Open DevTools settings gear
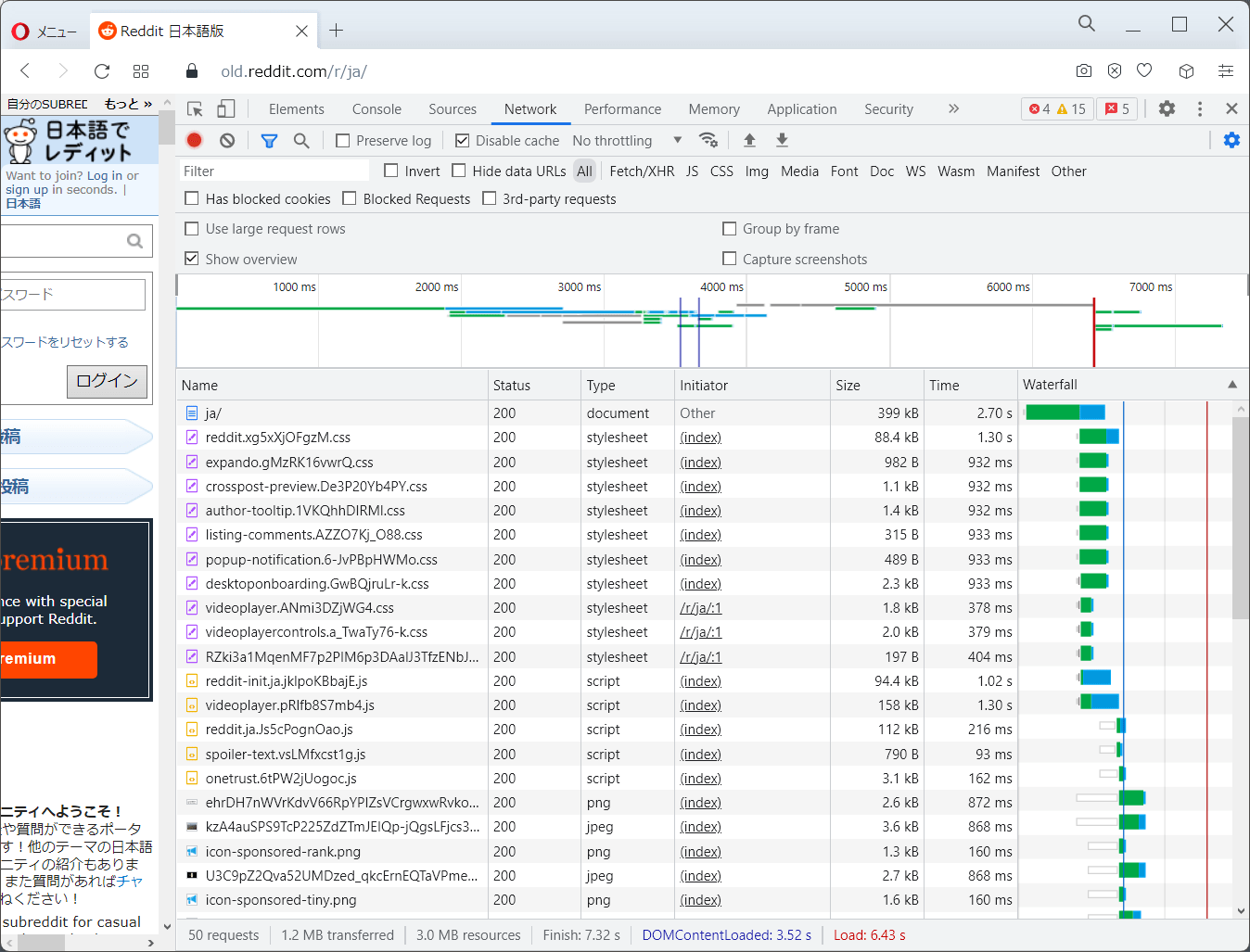This screenshot has width=1250, height=952. pyautogui.click(x=1167, y=108)
